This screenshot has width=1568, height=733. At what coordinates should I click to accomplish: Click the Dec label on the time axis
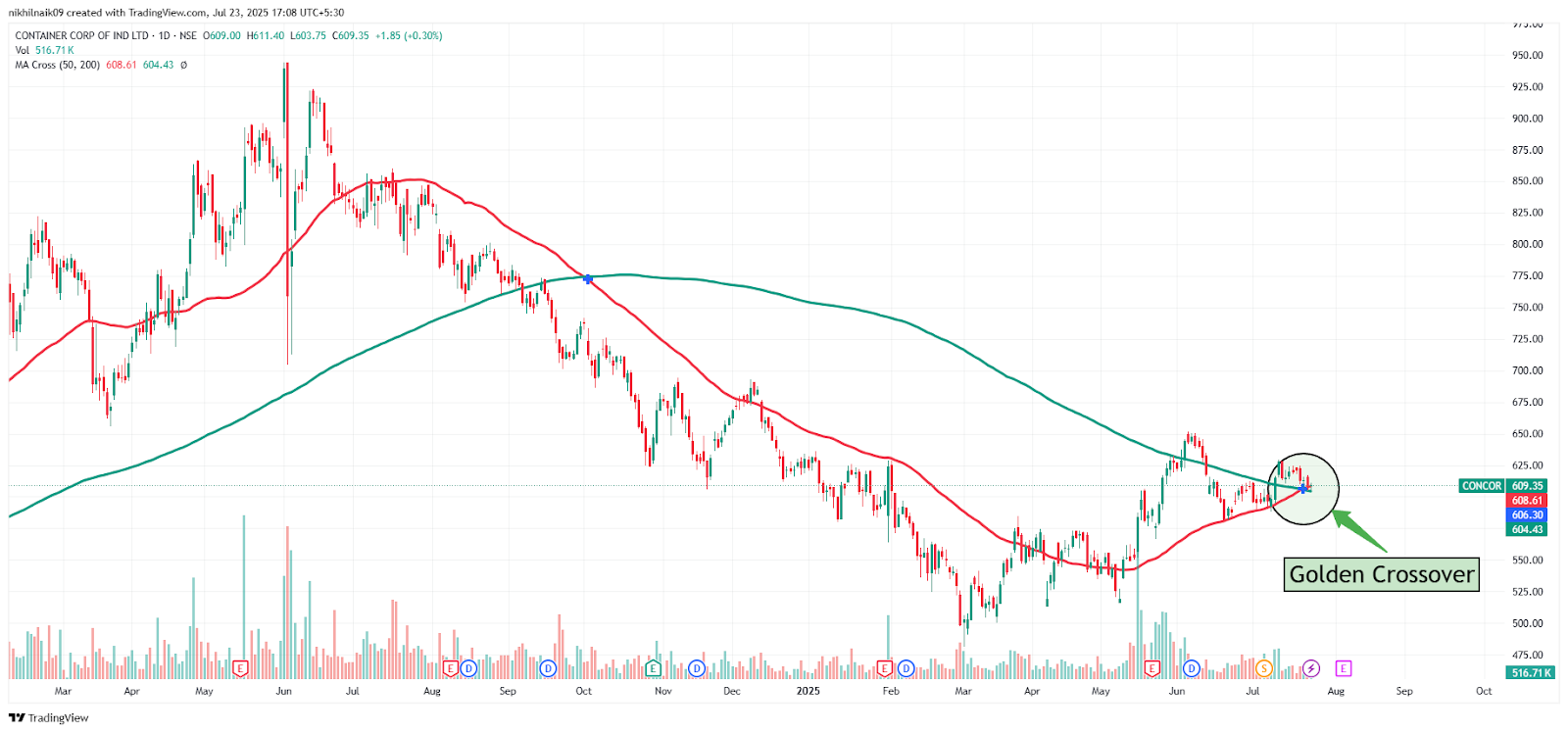(x=732, y=691)
